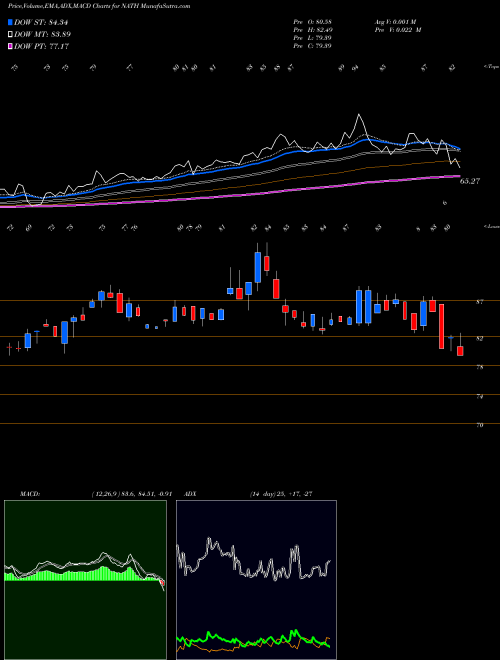Select the 'DOW ST: 84.34' legend text
Screen dimensions: 500x660
point(41,22)
